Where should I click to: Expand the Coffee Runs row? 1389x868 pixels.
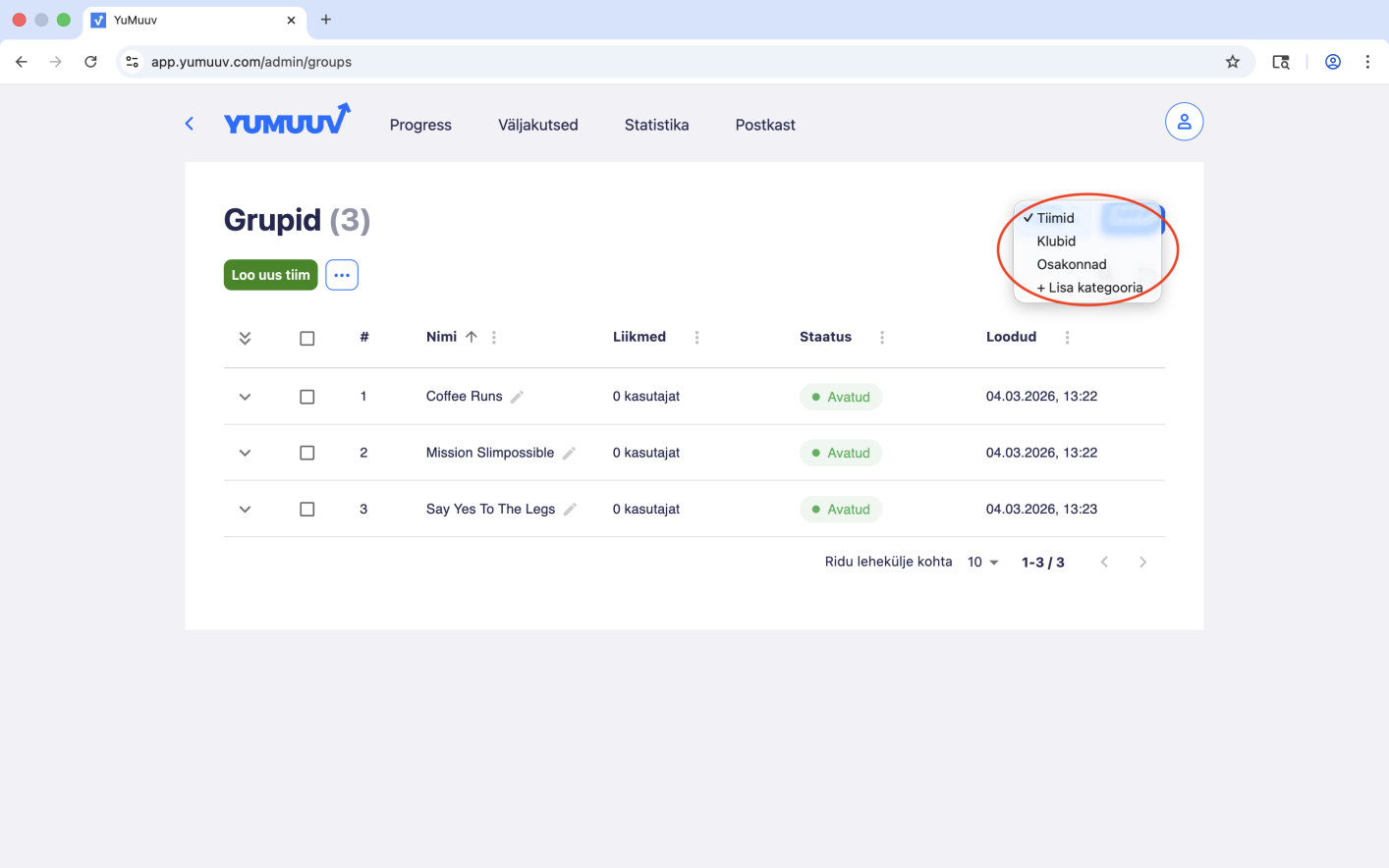pos(245,397)
